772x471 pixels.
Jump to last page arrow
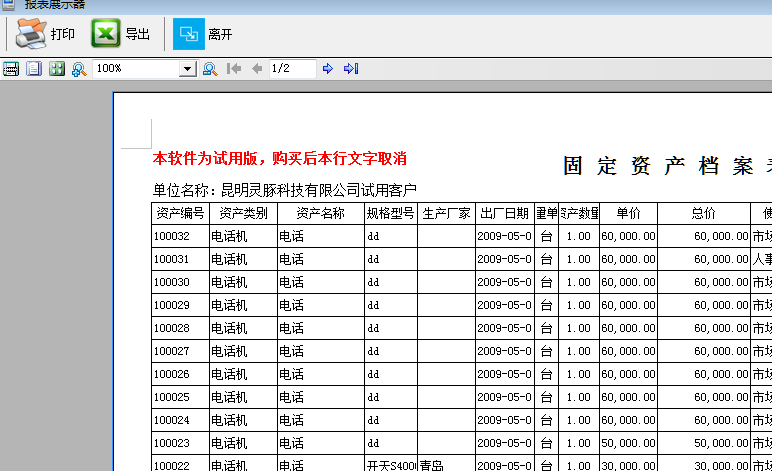click(x=351, y=68)
